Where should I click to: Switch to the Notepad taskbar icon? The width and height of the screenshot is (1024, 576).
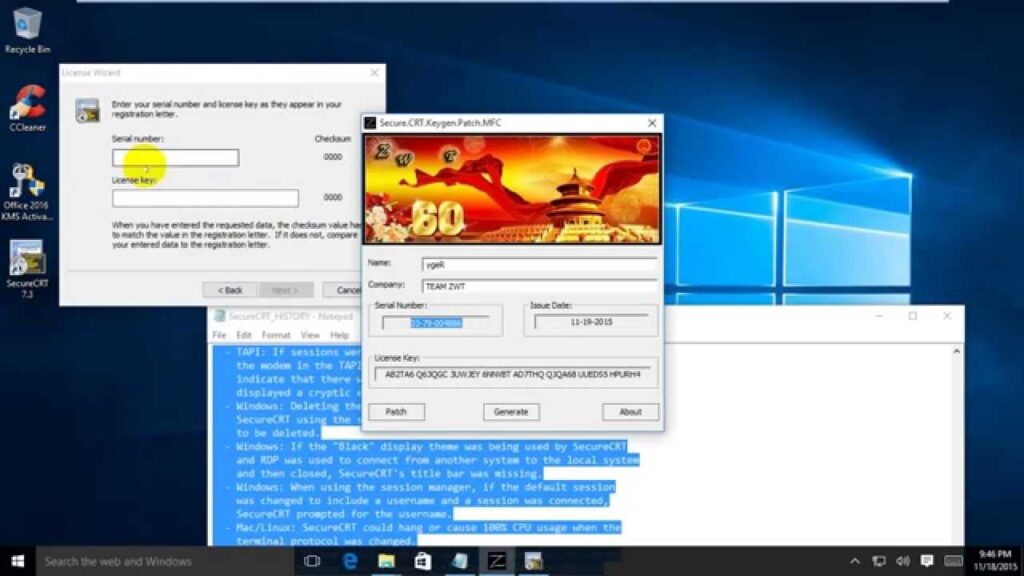[x=460, y=561]
